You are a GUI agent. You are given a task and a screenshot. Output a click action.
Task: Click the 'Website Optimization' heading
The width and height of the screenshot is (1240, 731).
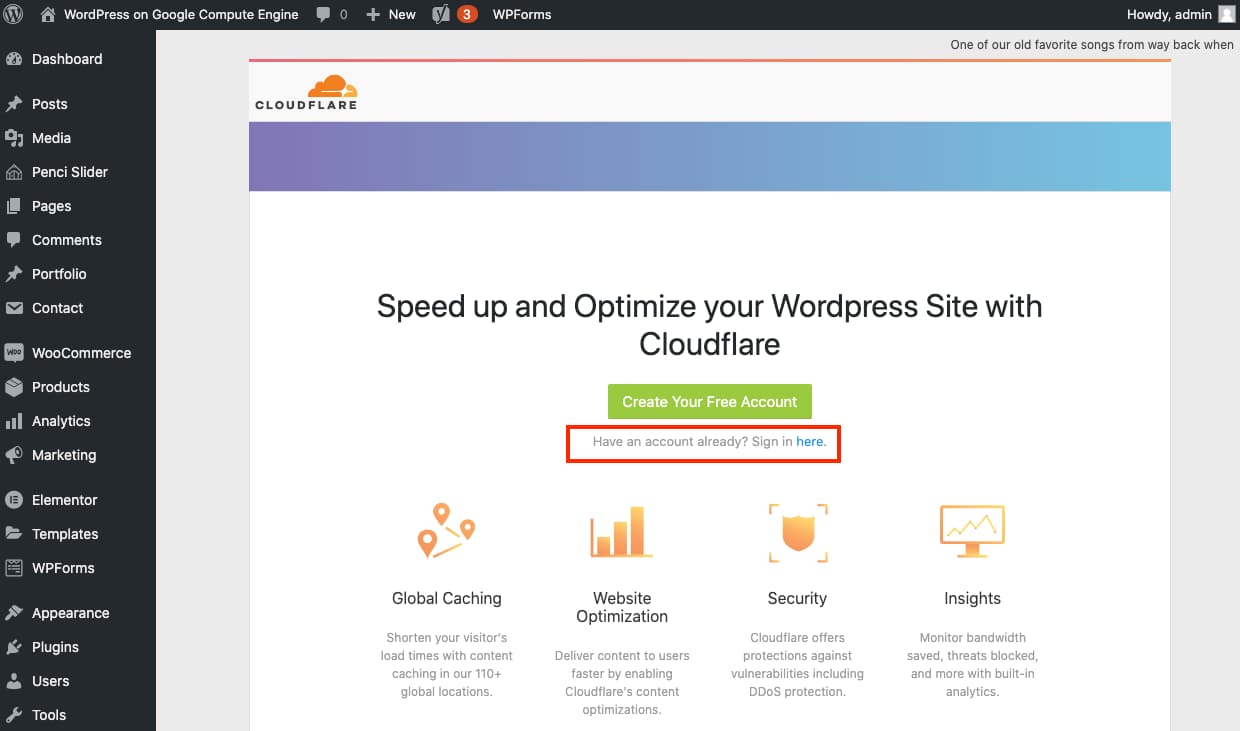point(622,607)
